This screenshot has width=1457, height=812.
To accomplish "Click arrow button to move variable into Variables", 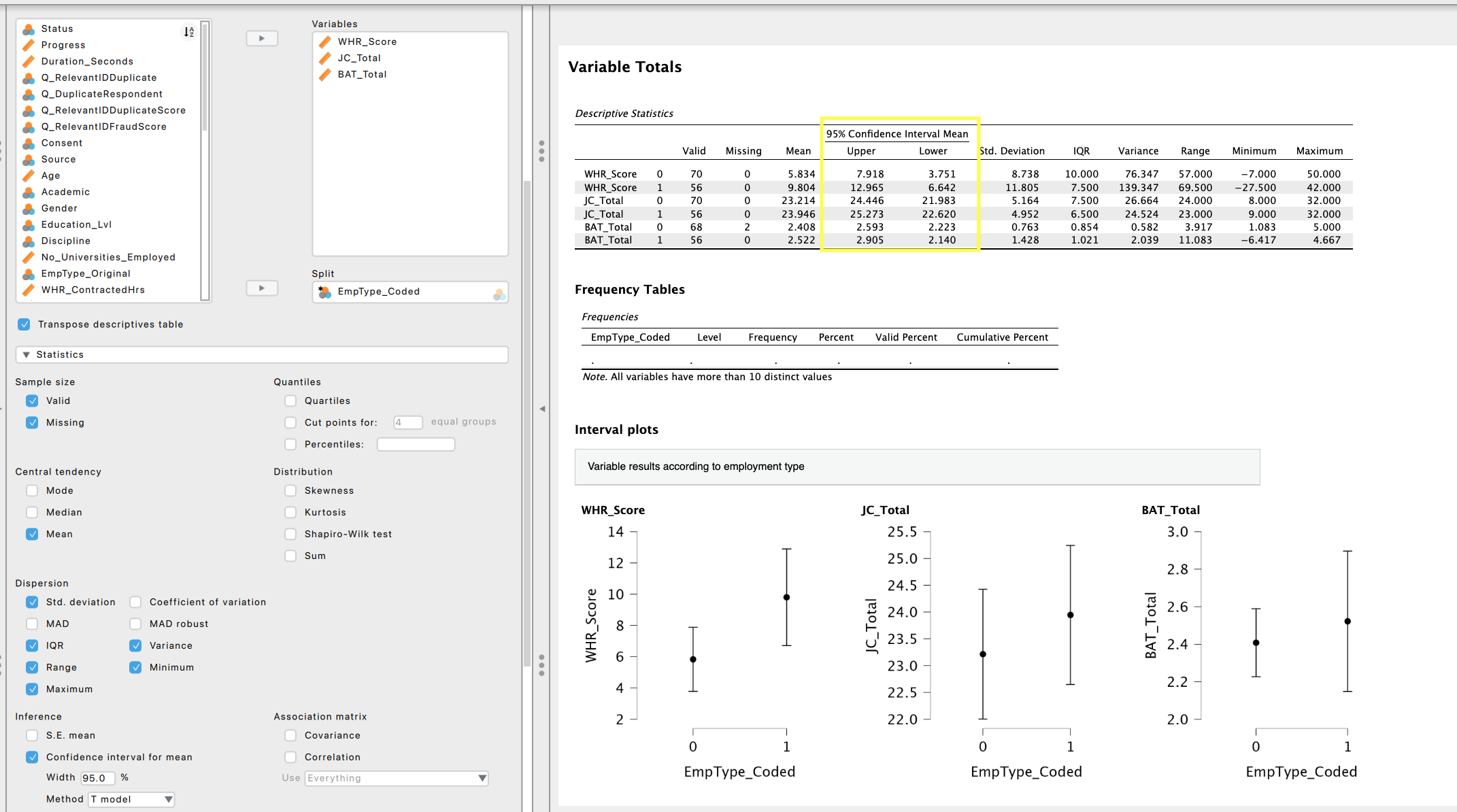I will tap(262, 39).
